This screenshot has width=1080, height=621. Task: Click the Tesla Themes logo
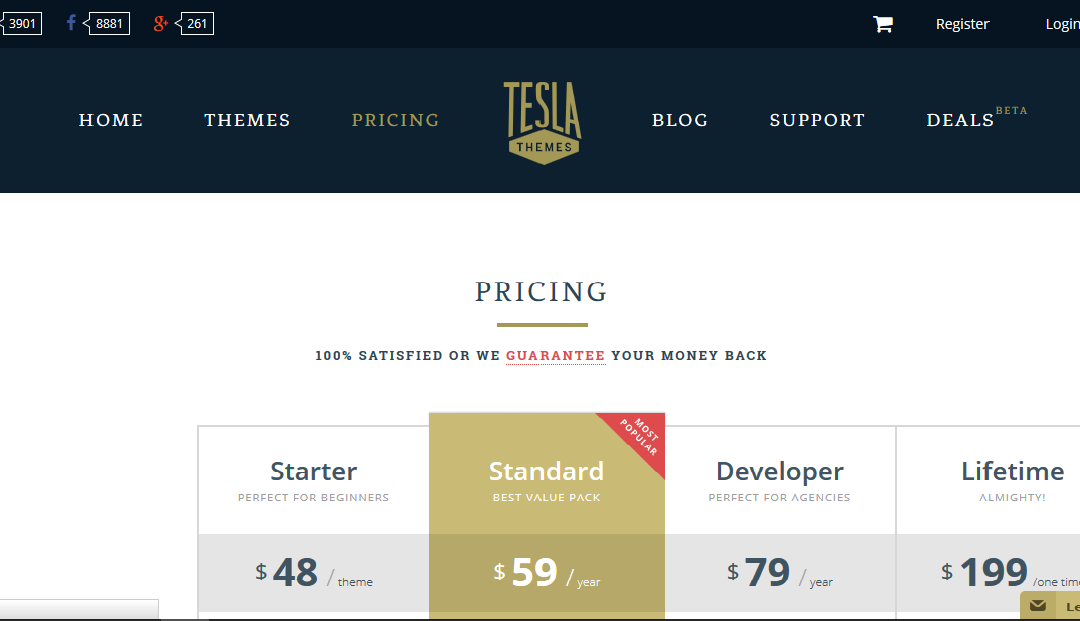[x=543, y=123]
